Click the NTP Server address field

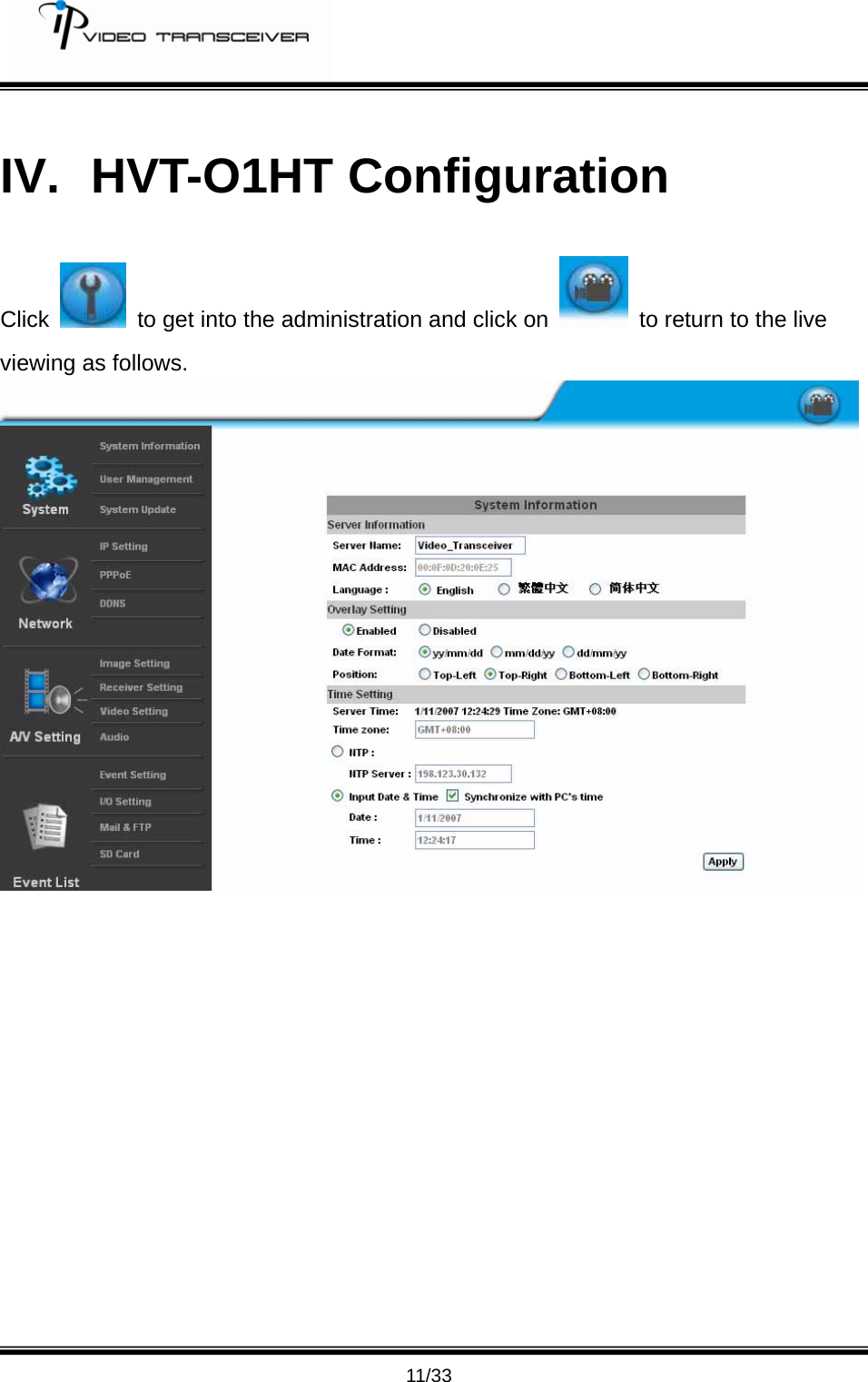pos(463,774)
